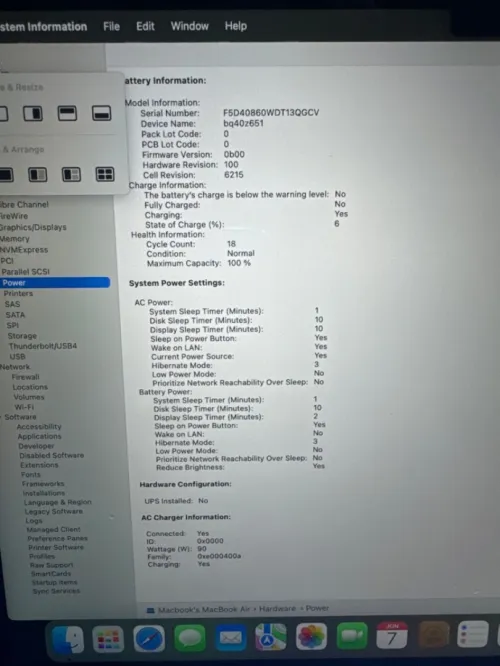Select Graphics/Displays in sidebar
The image size is (500, 666).
[x=33, y=227]
